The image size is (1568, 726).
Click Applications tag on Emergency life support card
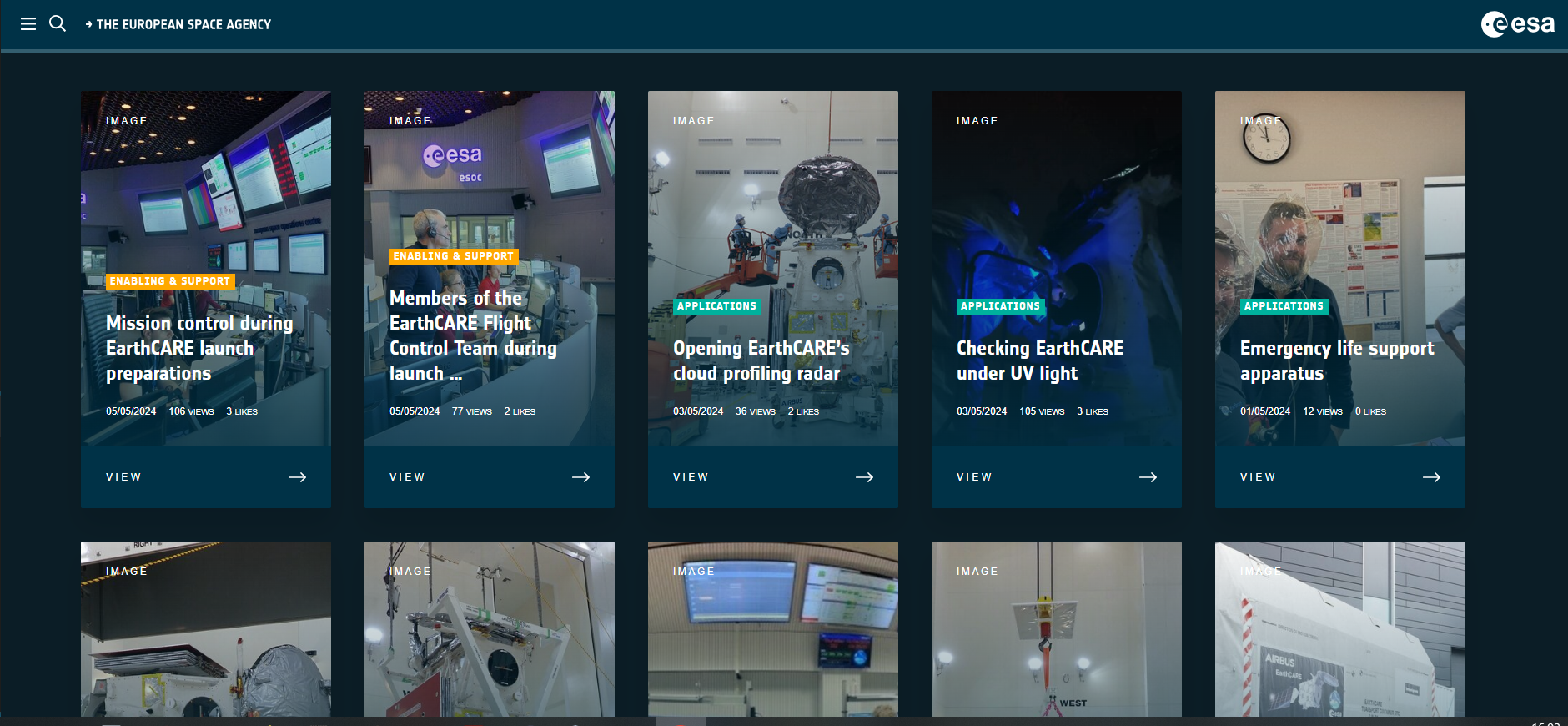(x=1284, y=306)
